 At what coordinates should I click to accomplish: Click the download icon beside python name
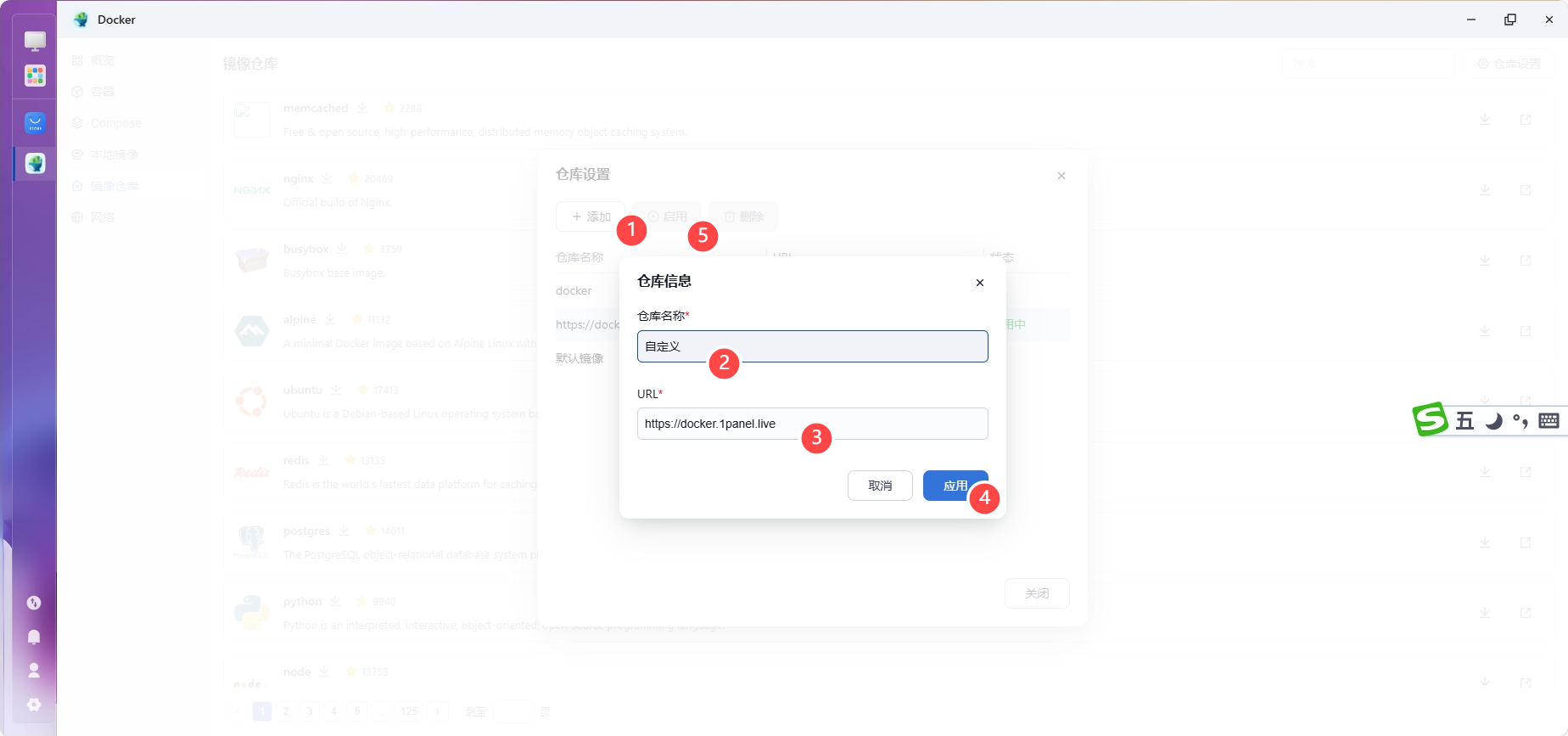click(335, 601)
